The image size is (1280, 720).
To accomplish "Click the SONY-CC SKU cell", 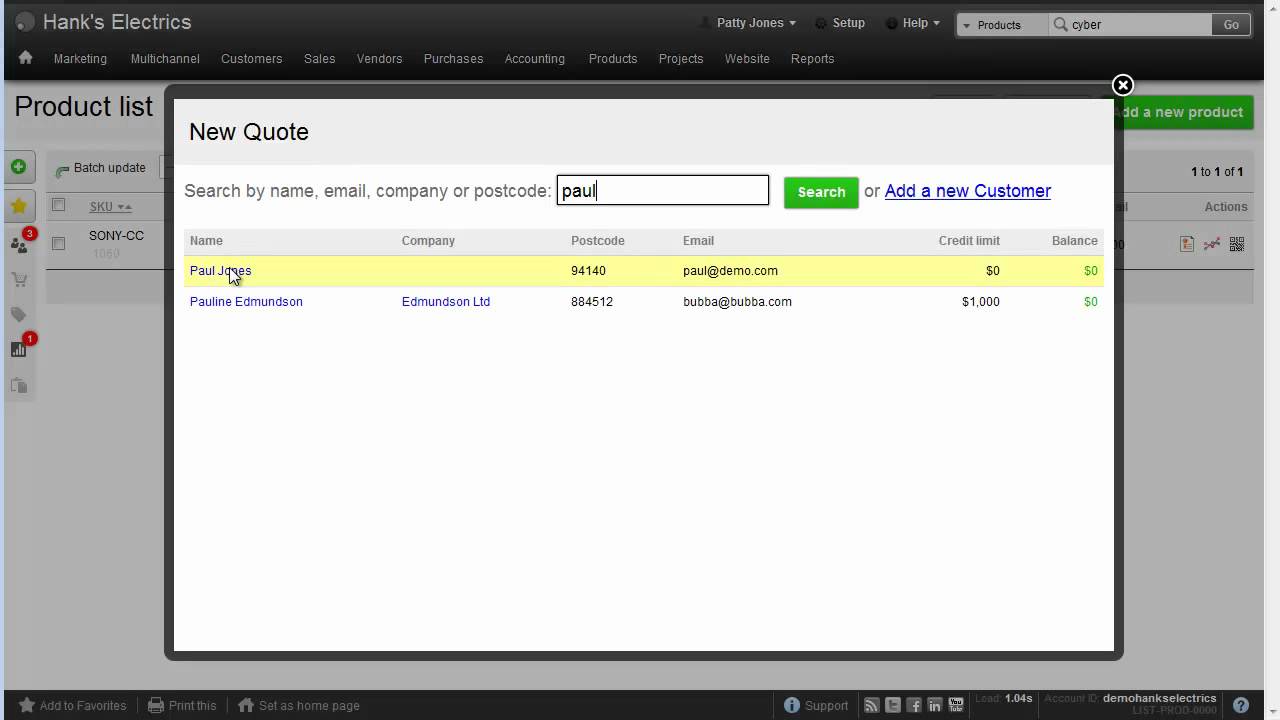I will (x=116, y=236).
